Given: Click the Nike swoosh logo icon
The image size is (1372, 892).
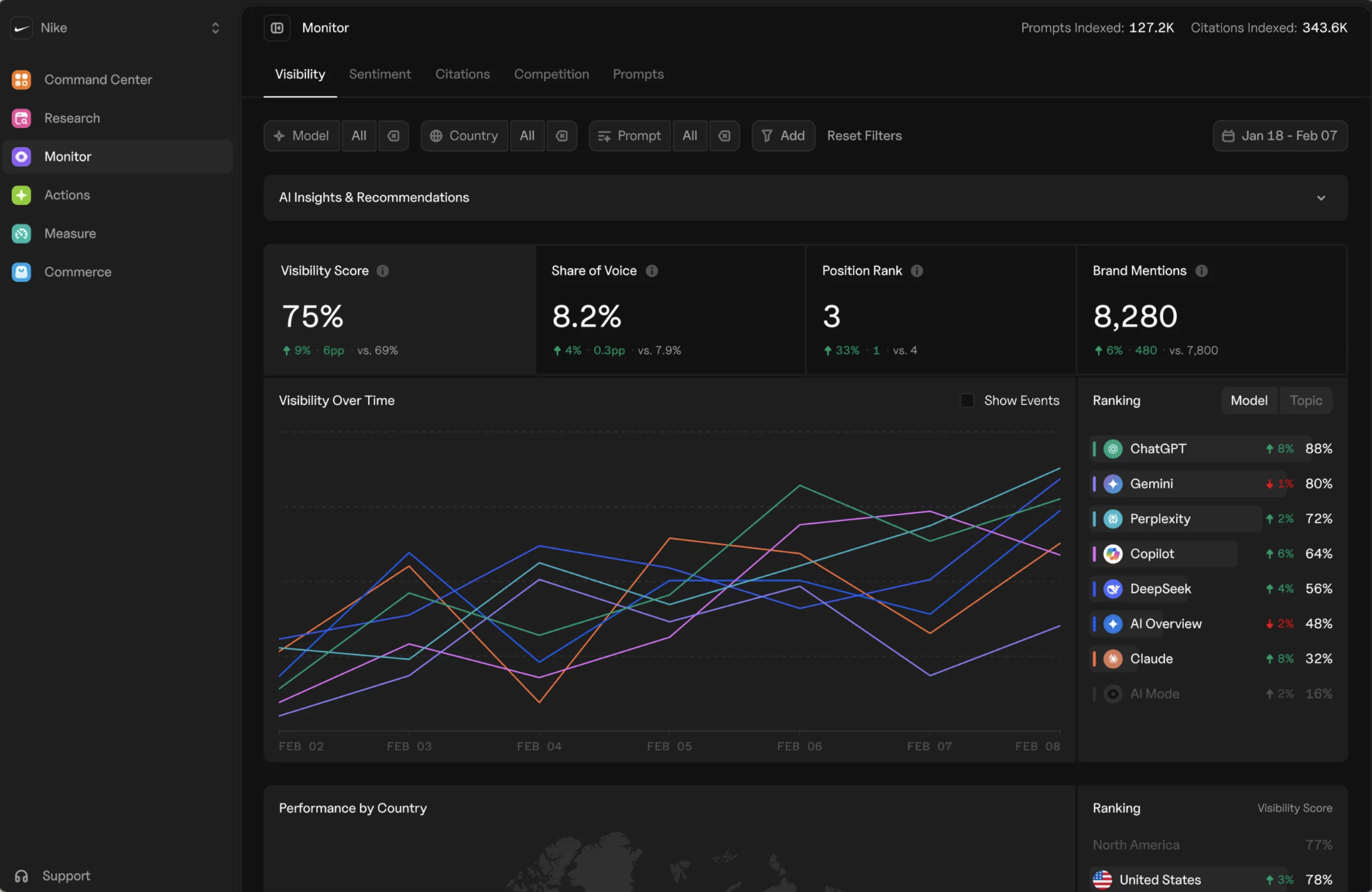Looking at the screenshot, I should 21,28.
